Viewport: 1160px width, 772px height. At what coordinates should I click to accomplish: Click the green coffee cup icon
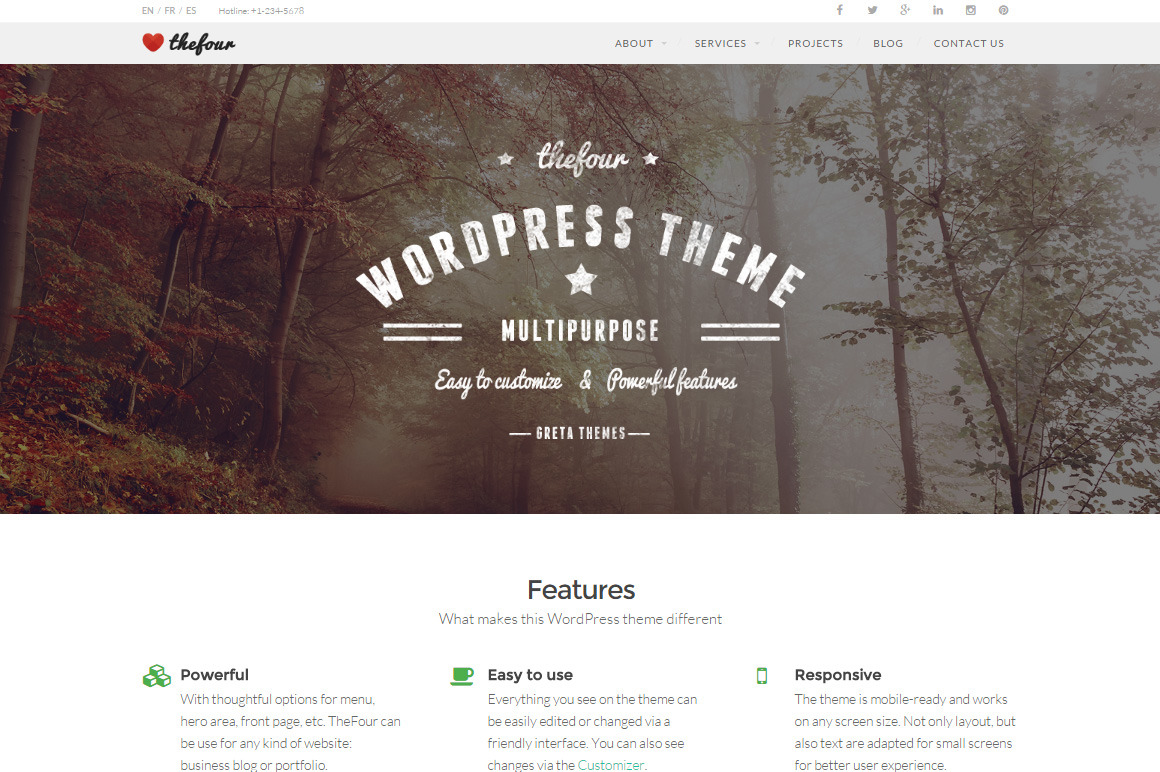pyautogui.click(x=462, y=676)
